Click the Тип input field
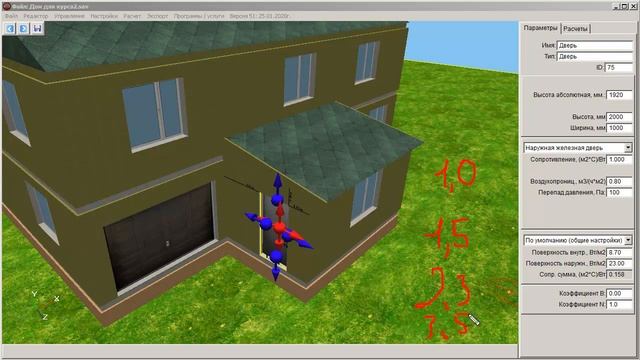 click(x=595, y=56)
